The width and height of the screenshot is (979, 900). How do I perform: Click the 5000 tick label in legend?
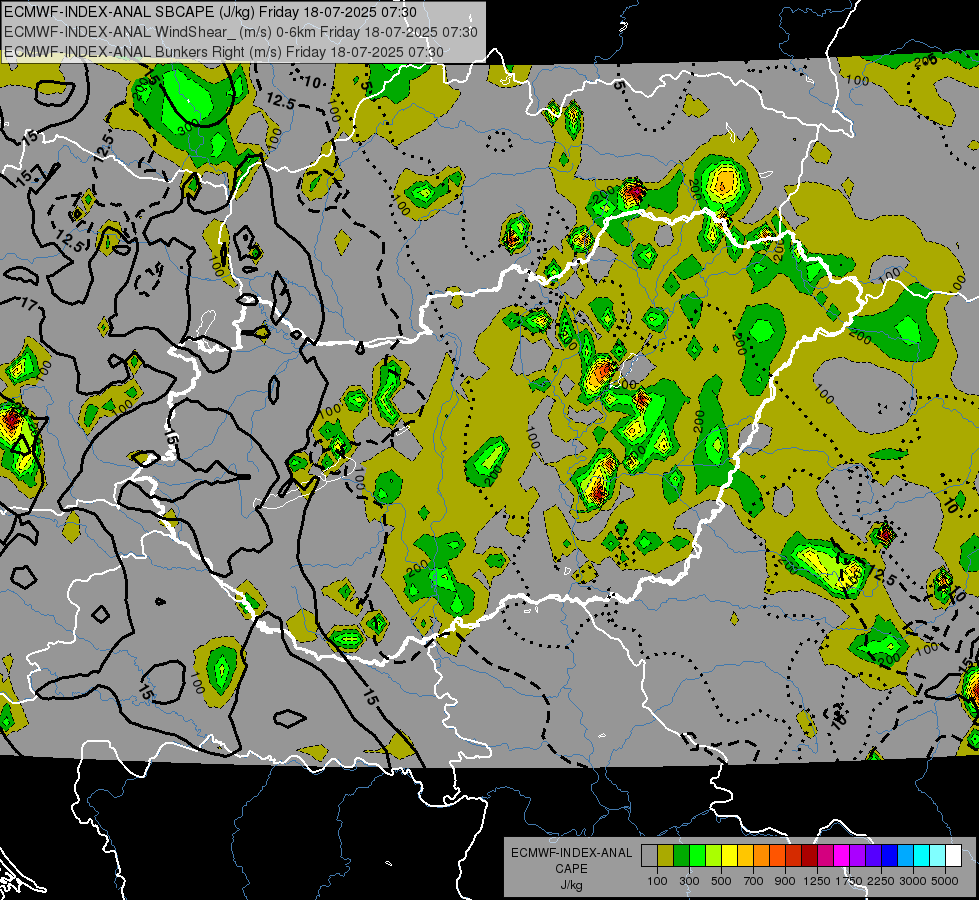(945, 881)
